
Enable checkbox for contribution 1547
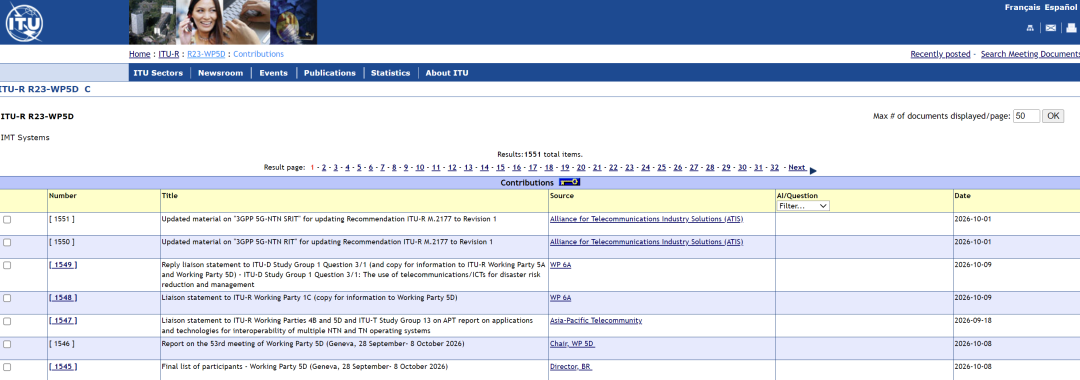(x=7, y=321)
